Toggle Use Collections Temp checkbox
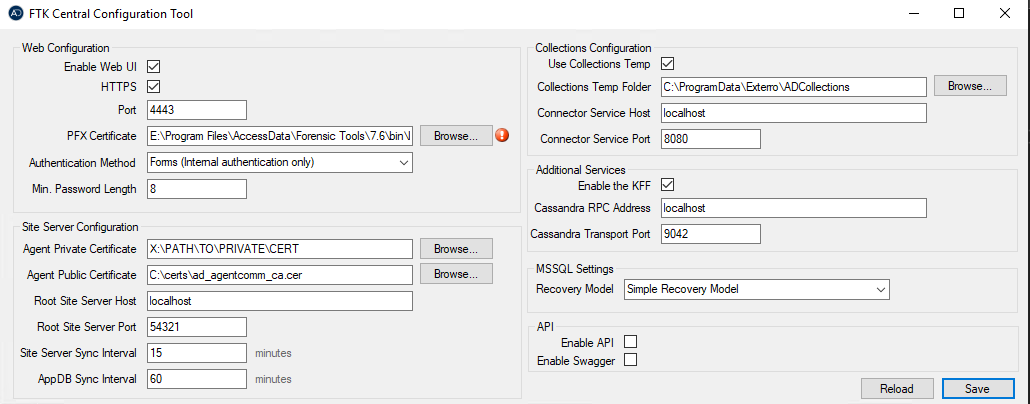Image resolution: width=1030 pixels, height=404 pixels. (x=667, y=64)
